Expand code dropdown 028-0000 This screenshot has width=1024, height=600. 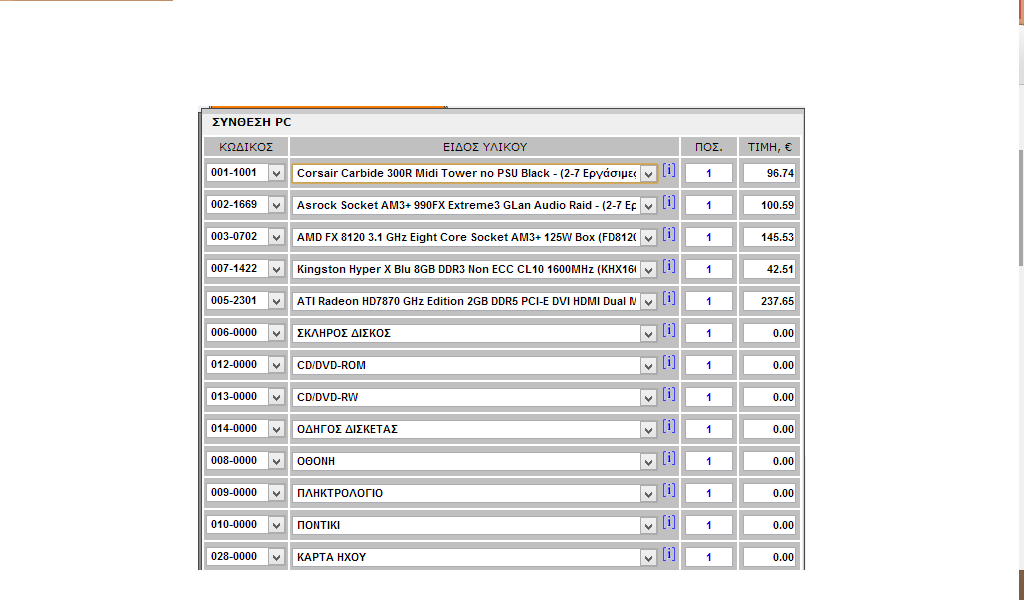tap(276, 558)
